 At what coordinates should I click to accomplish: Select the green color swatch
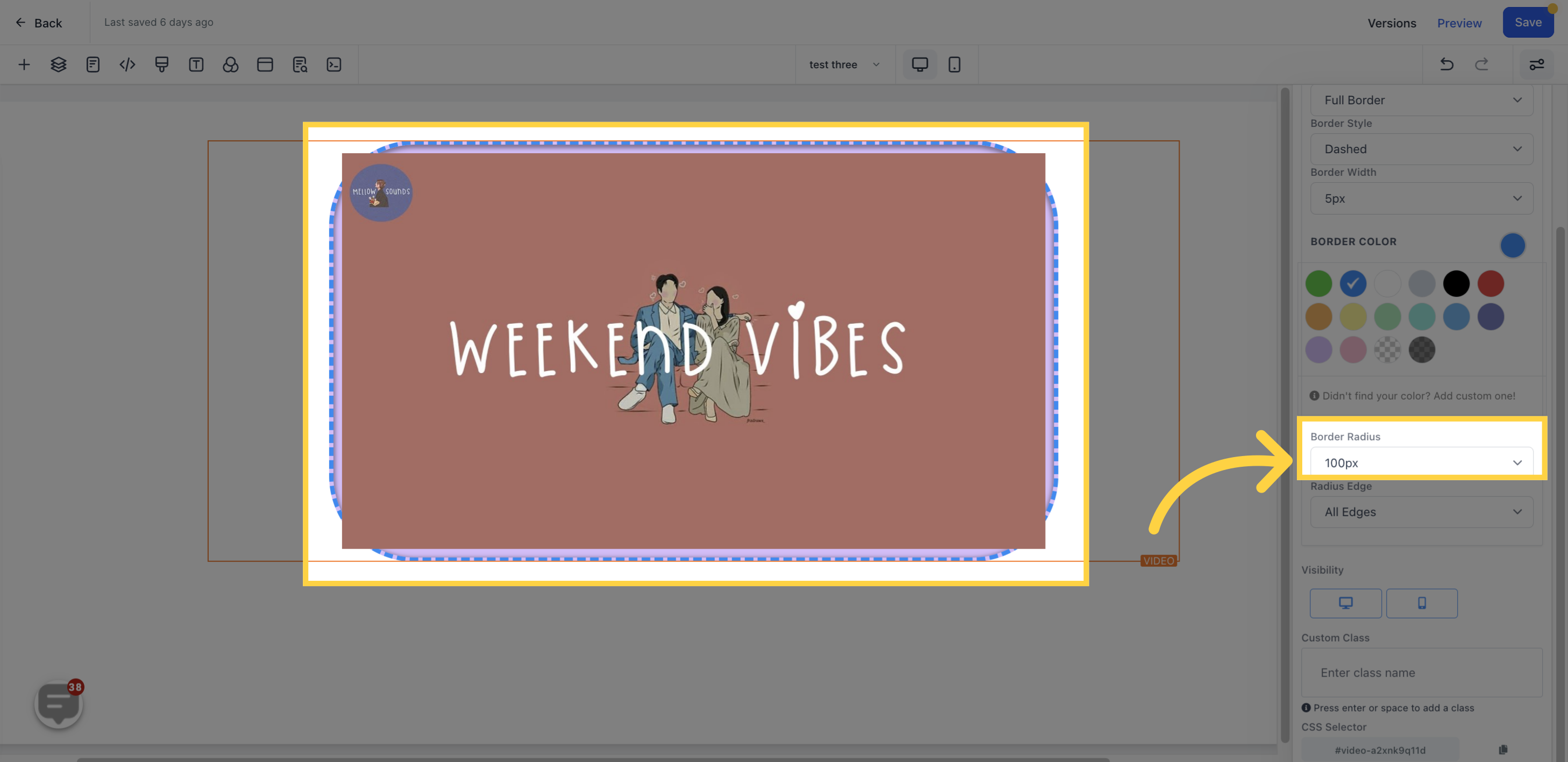coord(1318,283)
